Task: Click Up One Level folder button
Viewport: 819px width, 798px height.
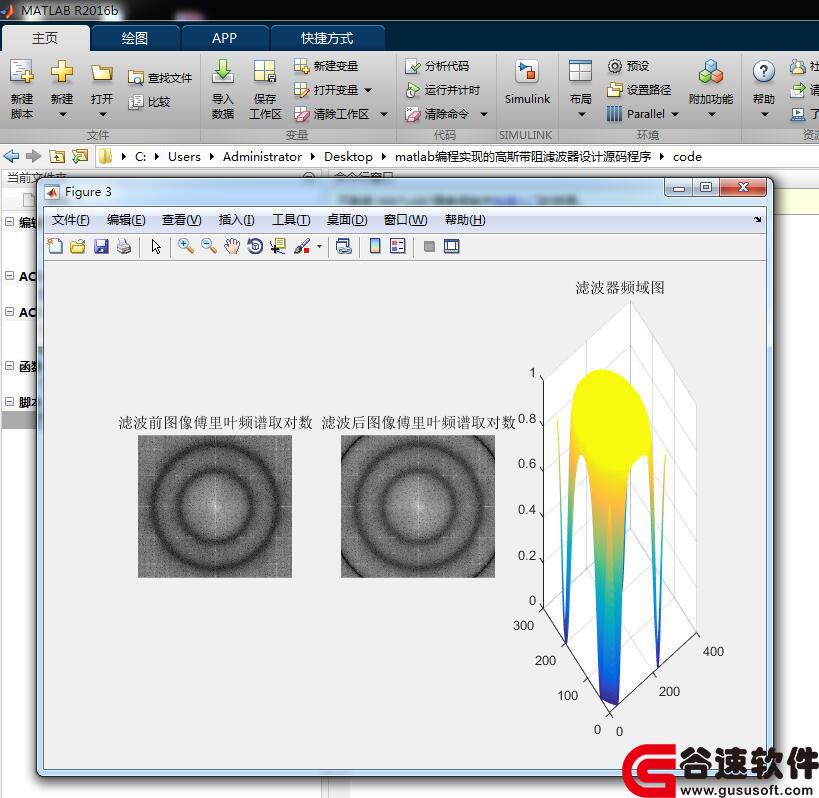Action: (56, 156)
